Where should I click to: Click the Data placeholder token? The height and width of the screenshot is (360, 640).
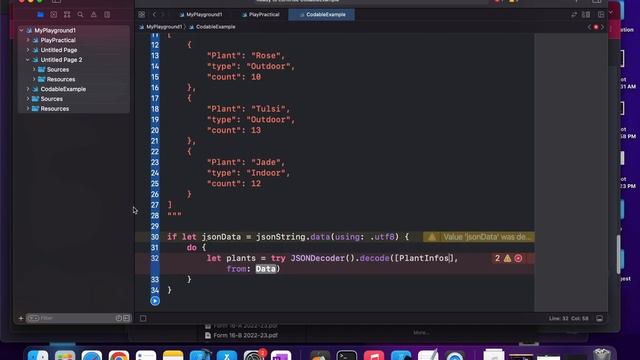pos(266,269)
